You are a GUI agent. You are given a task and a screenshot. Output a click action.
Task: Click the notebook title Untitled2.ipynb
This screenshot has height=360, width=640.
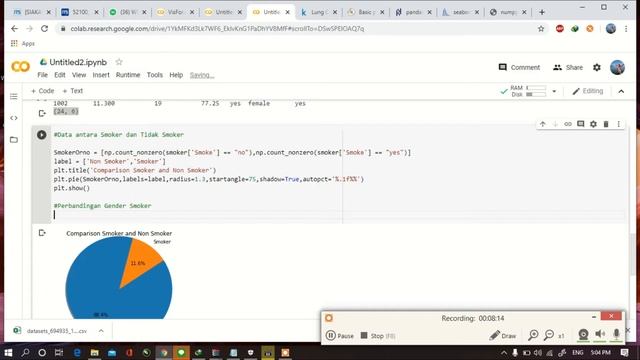(78, 62)
